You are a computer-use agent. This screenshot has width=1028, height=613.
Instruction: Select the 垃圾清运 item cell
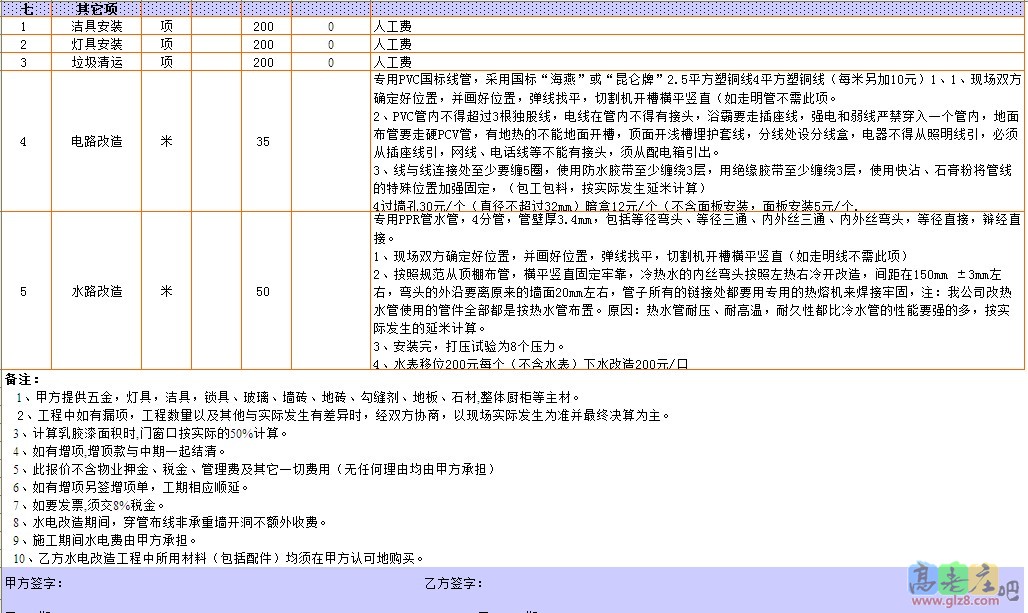point(98,63)
